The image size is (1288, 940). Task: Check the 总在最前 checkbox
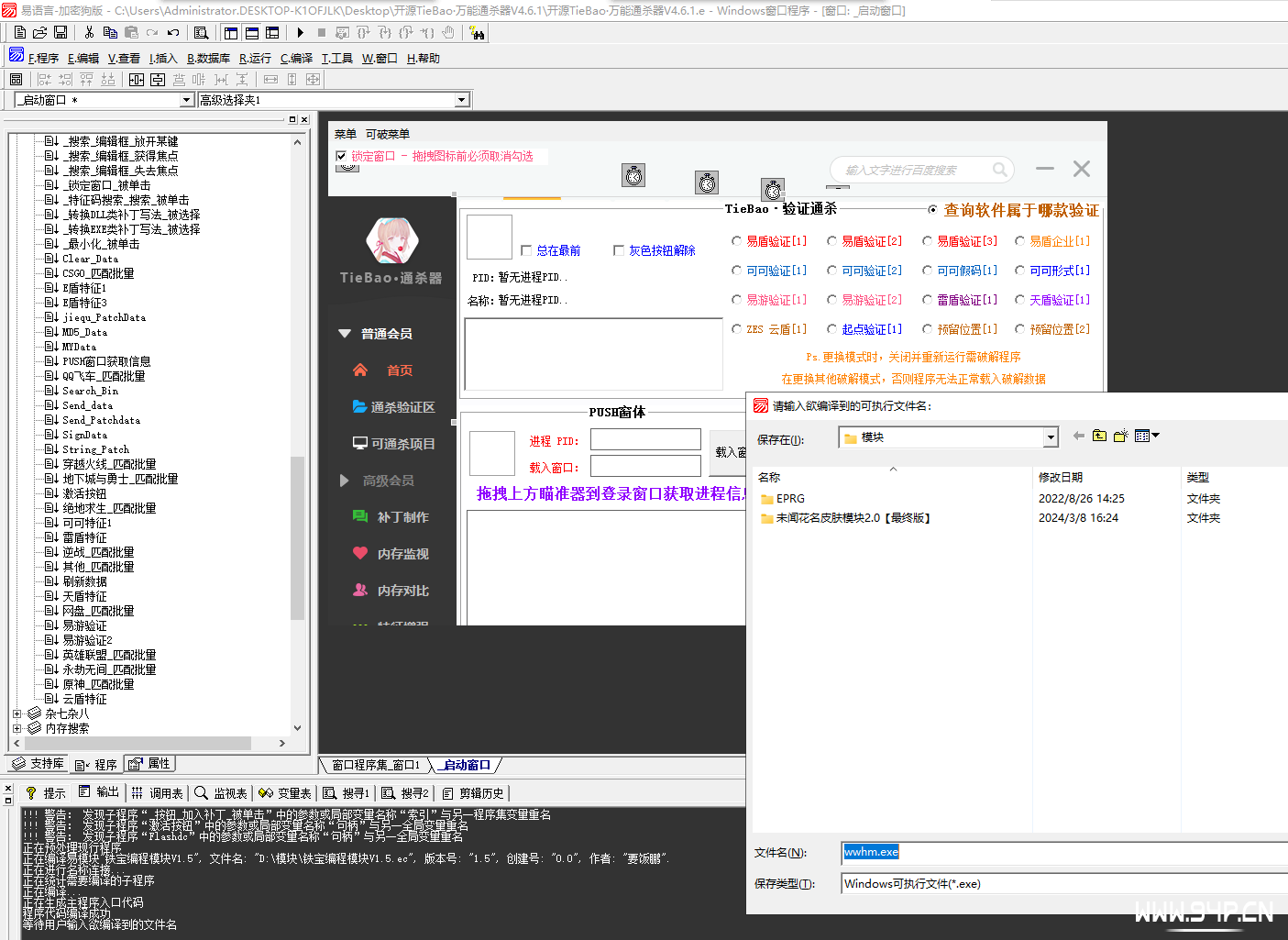tap(526, 250)
